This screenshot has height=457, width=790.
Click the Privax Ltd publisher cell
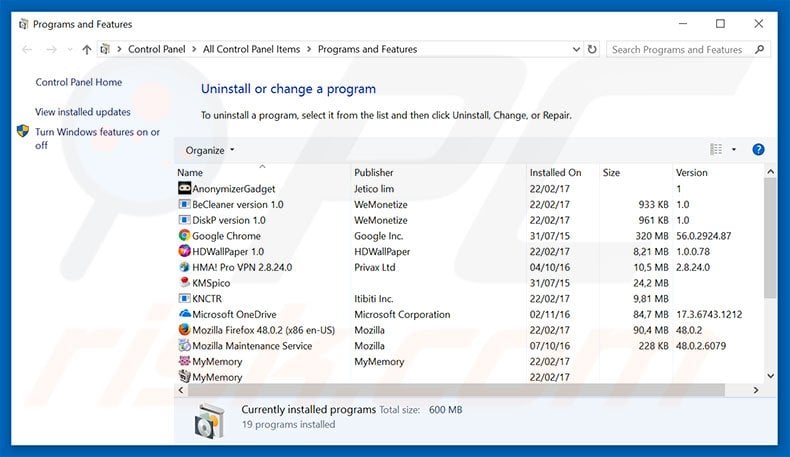374,267
